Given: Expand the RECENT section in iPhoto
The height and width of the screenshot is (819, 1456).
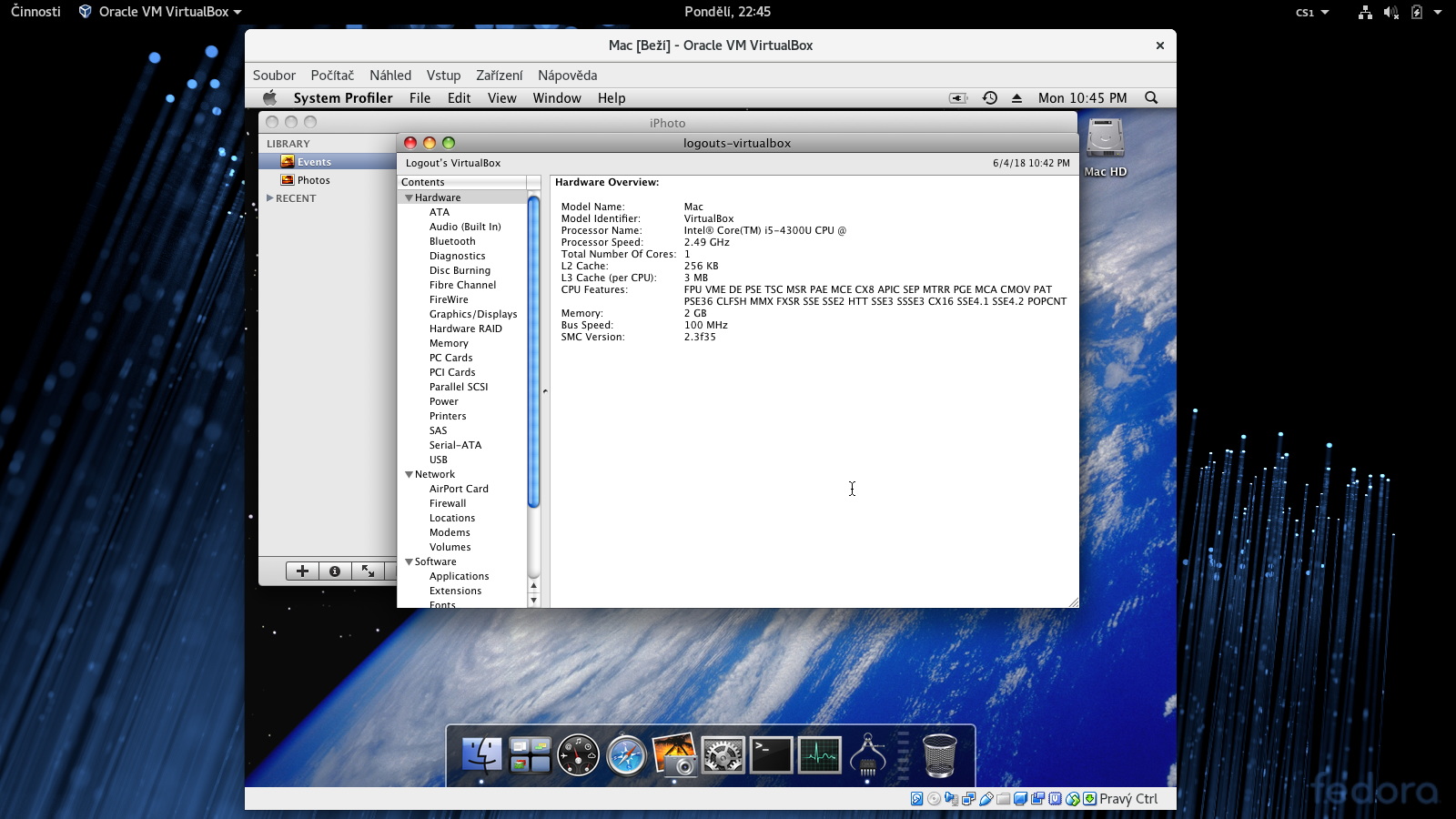Looking at the screenshot, I should 269,197.
